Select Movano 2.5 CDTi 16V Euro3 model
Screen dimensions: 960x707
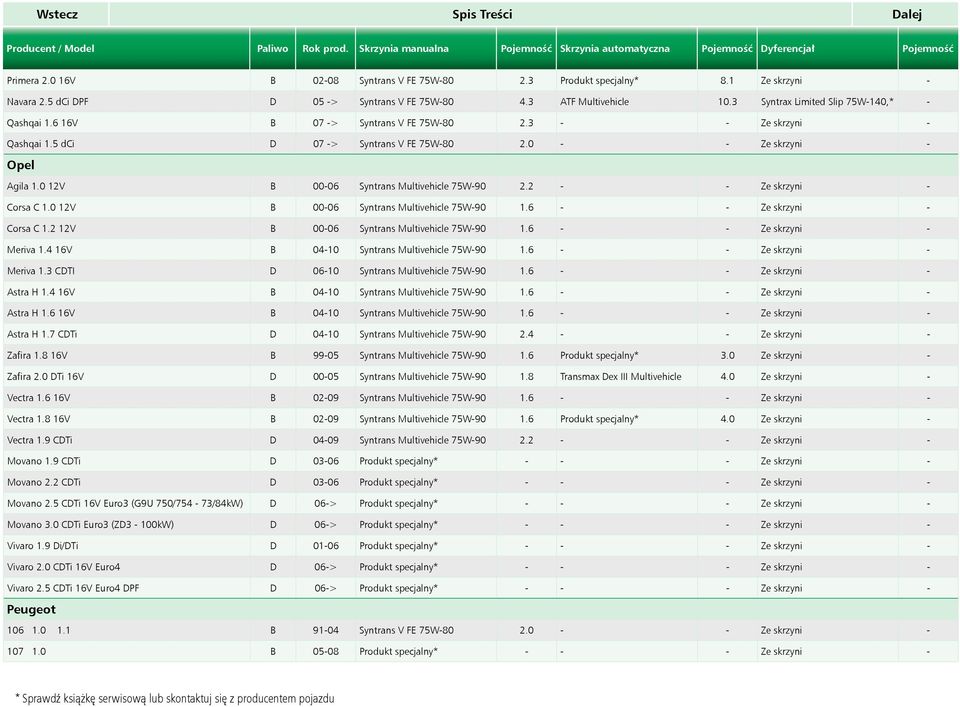pos(125,503)
